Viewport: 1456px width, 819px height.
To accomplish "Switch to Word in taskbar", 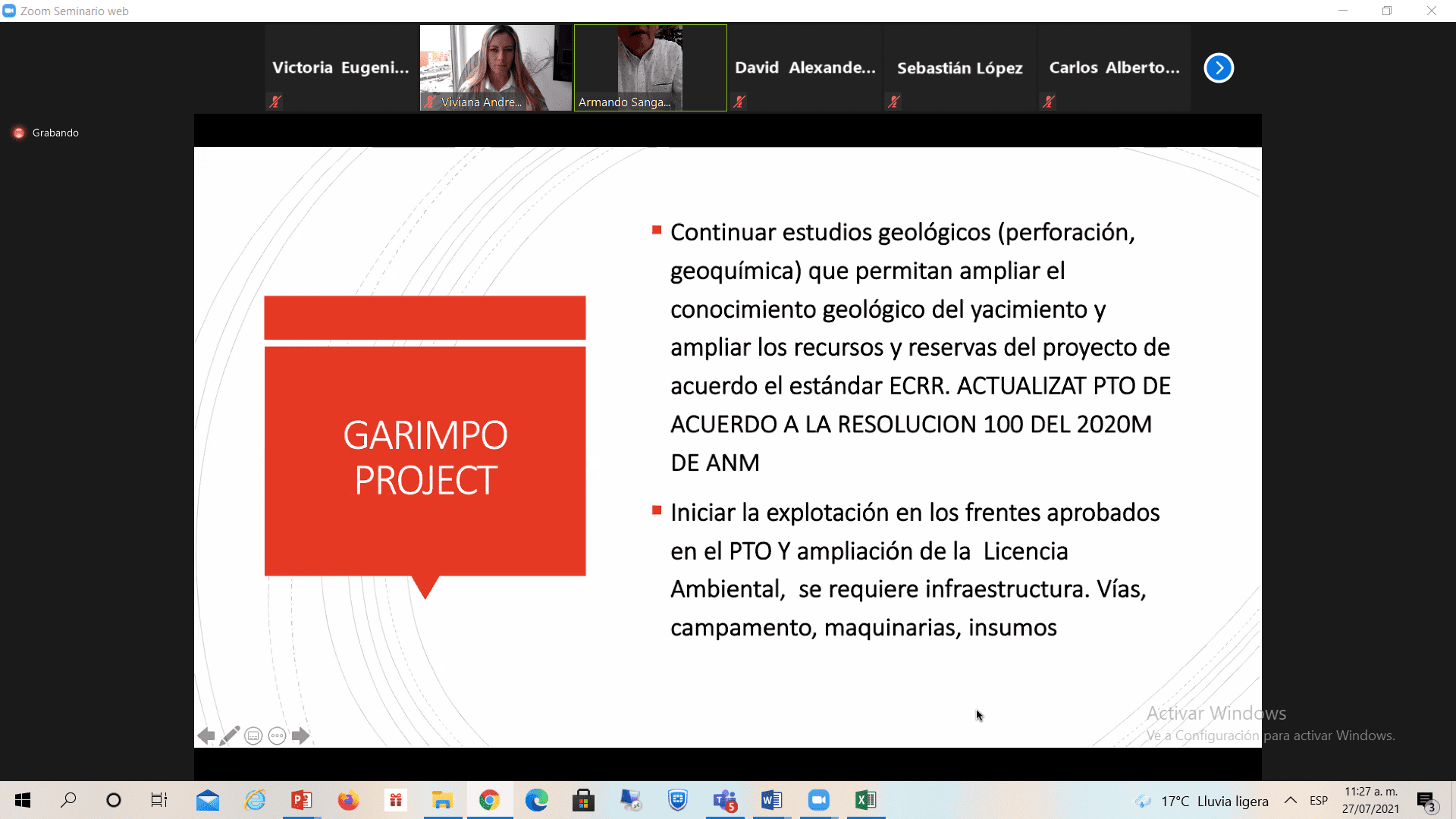I will coord(772,800).
